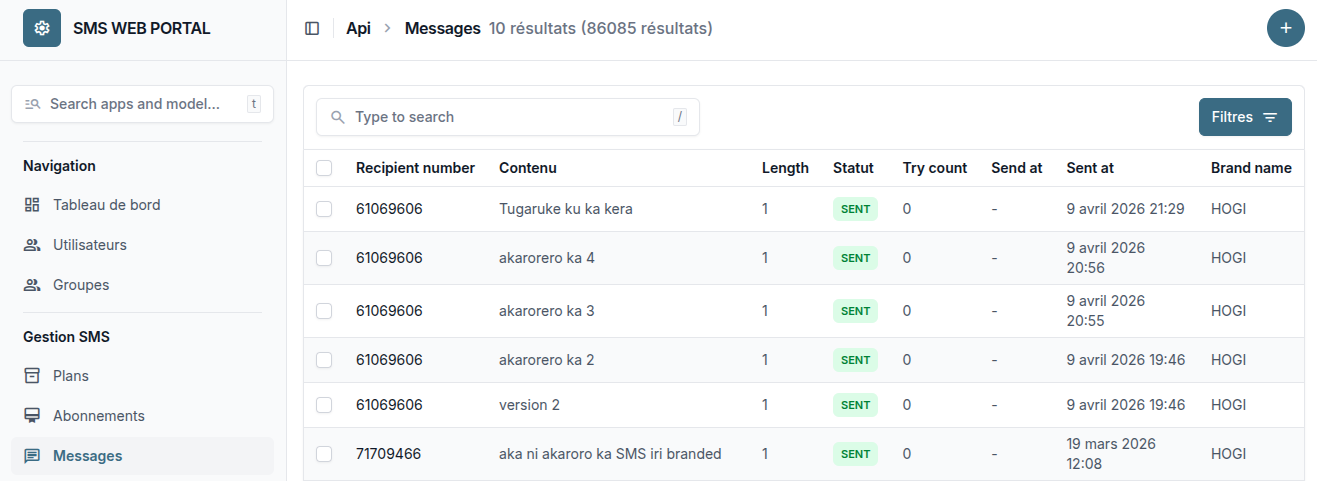Click the round plus add button
1317x481 pixels.
(1286, 28)
